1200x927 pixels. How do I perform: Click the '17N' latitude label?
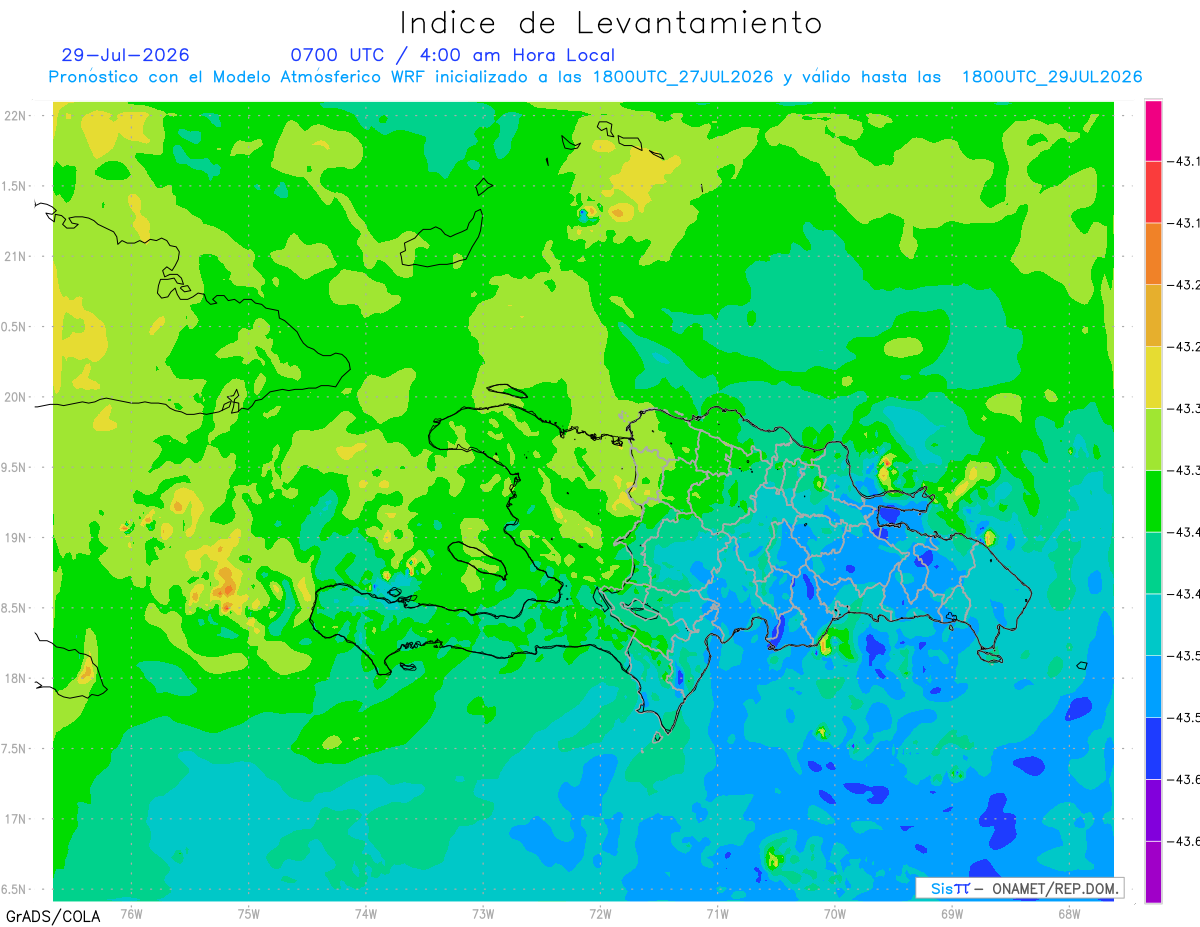pyautogui.click(x=17, y=819)
